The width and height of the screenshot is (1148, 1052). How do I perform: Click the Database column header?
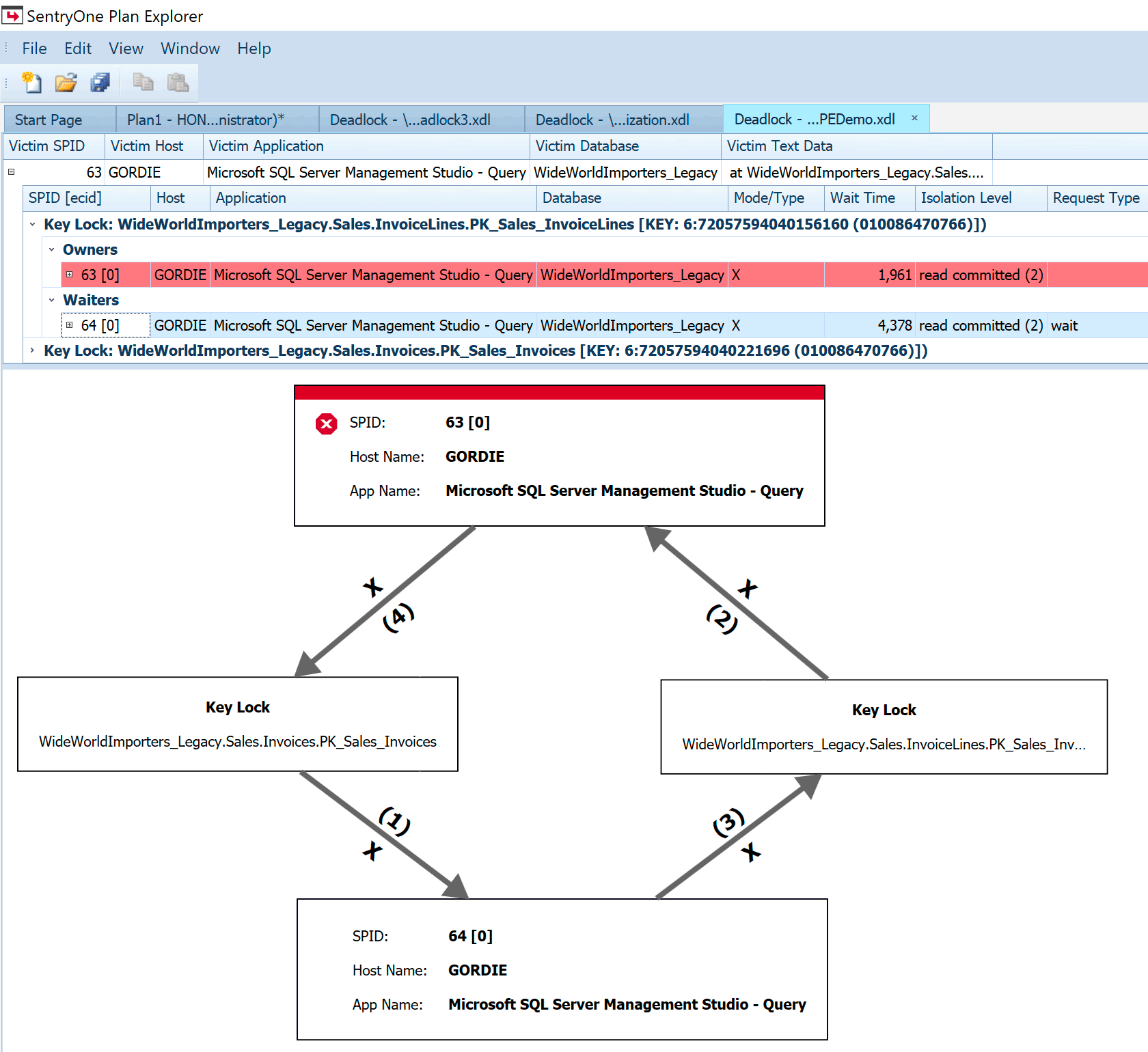(x=632, y=198)
